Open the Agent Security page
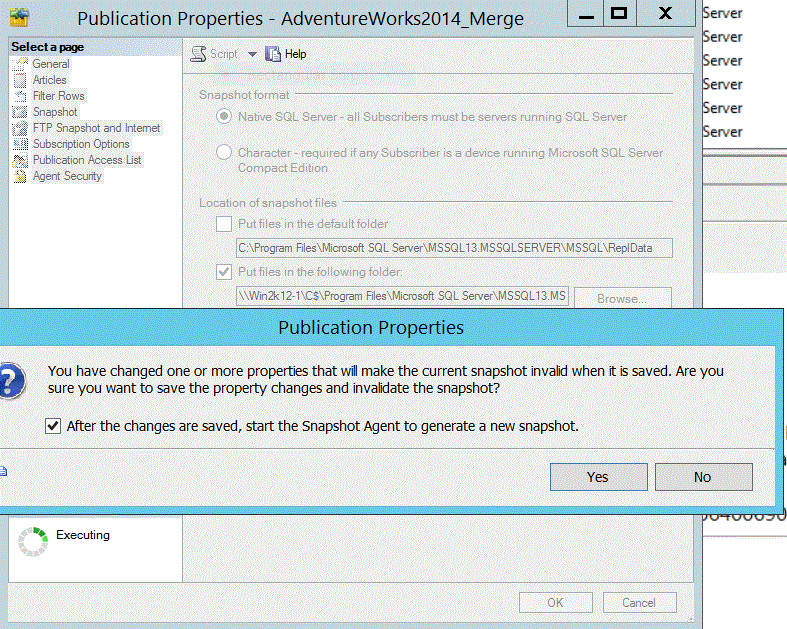 point(67,176)
